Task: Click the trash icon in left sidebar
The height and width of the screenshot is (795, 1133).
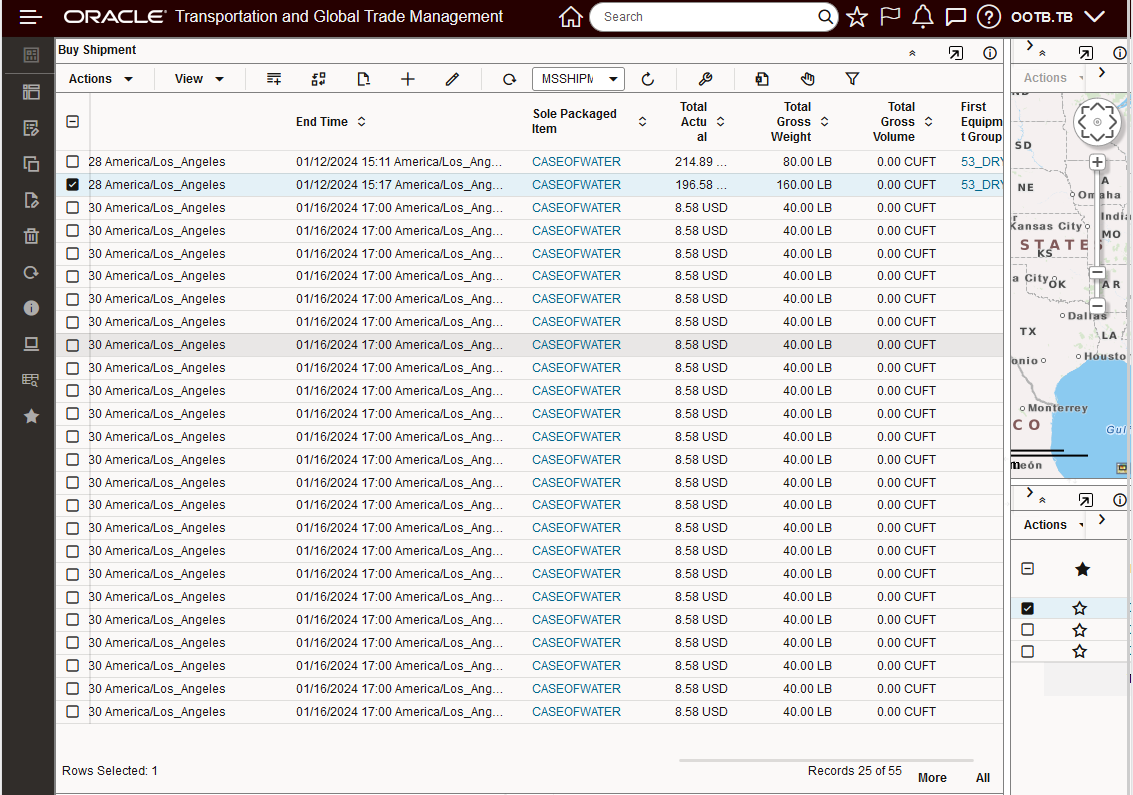Action: (30, 236)
